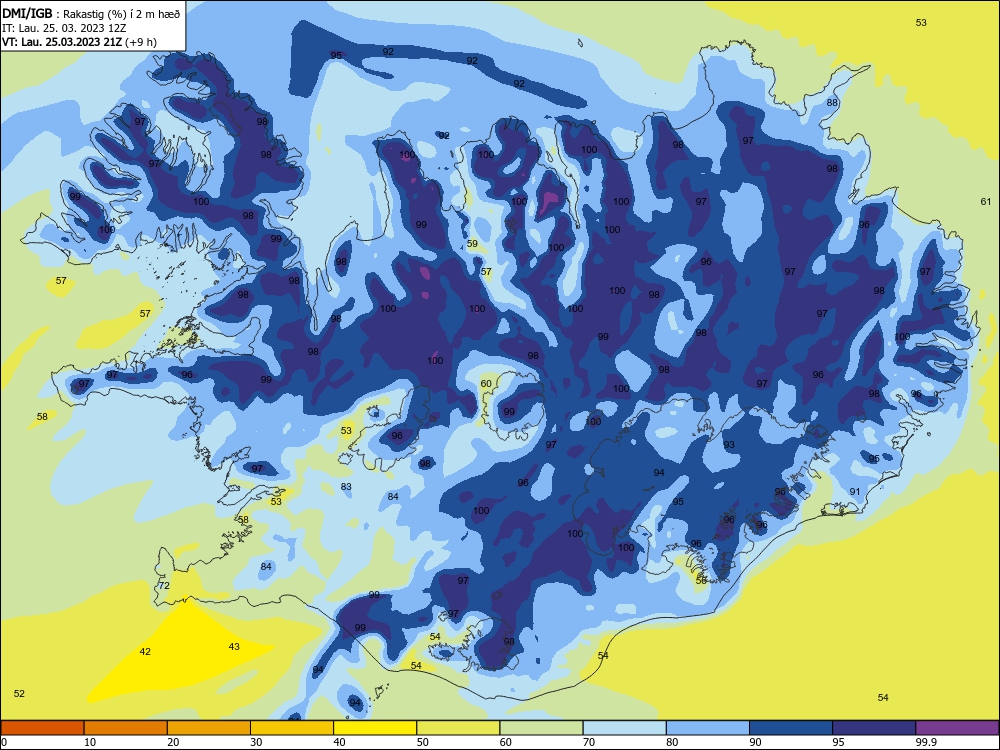Select the pale yellow 50–60 legend swatch

459,728
